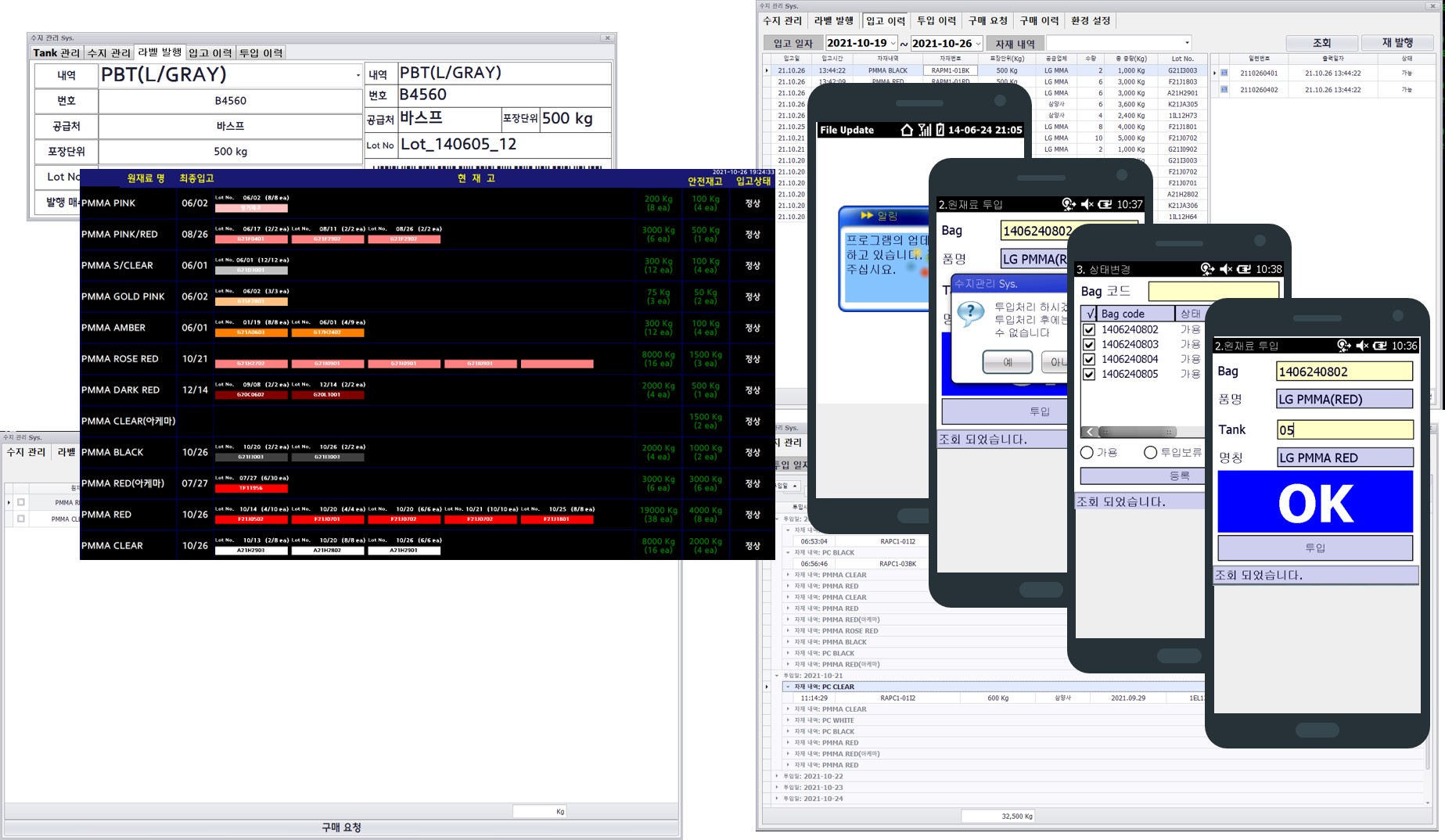This screenshot has width=1445, height=840.
Task: Click the home icon in File Update bar
Action: (x=907, y=130)
